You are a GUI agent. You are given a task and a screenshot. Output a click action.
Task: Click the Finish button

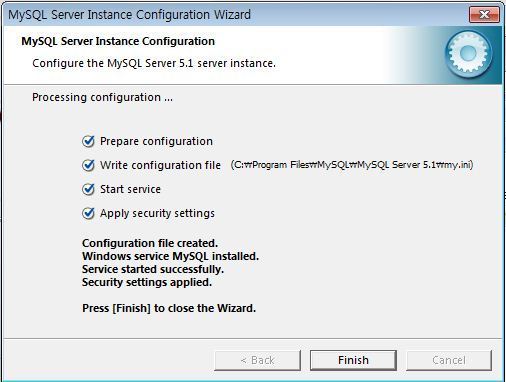pos(353,360)
